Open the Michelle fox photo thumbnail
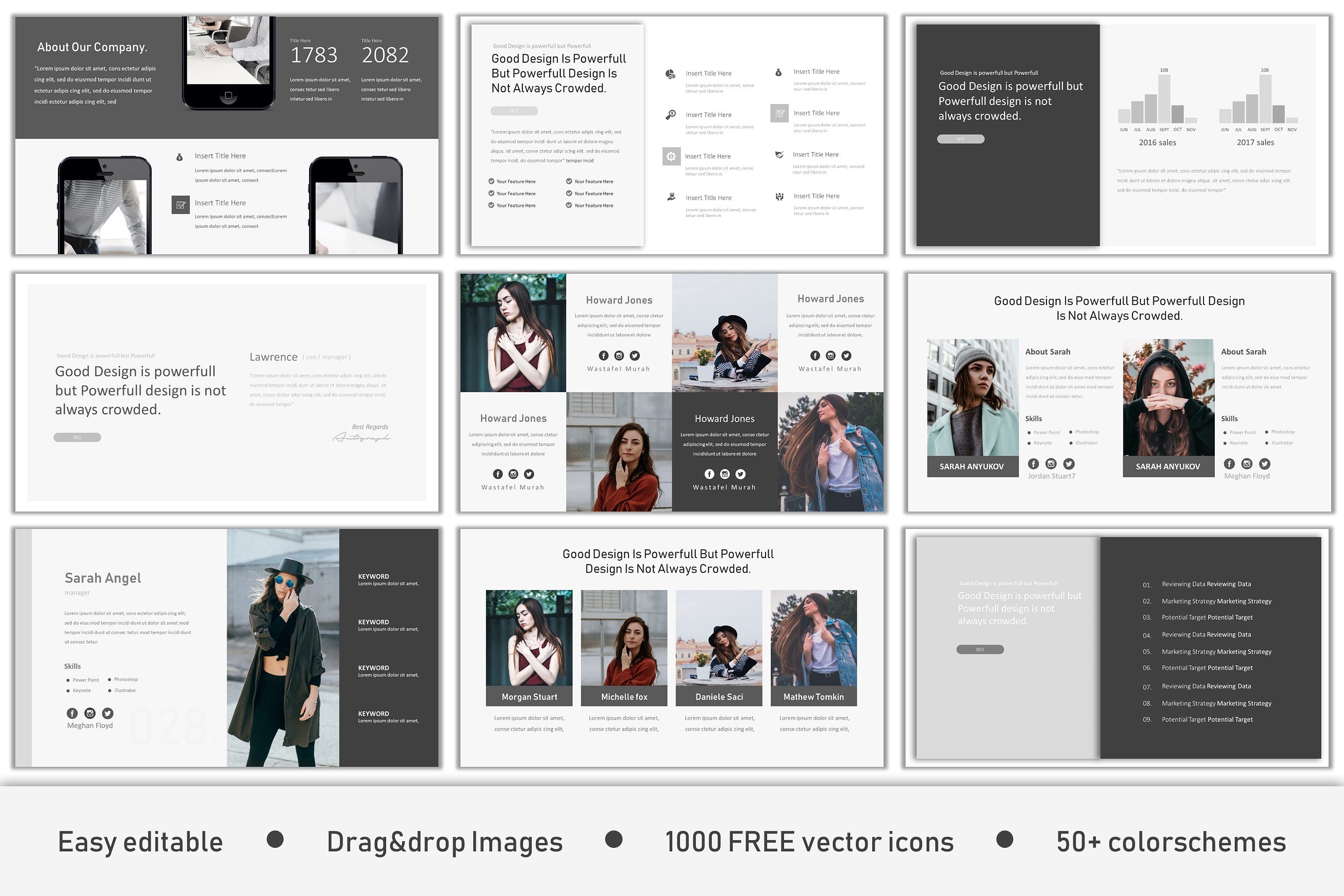The height and width of the screenshot is (896, 1344). click(x=624, y=637)
